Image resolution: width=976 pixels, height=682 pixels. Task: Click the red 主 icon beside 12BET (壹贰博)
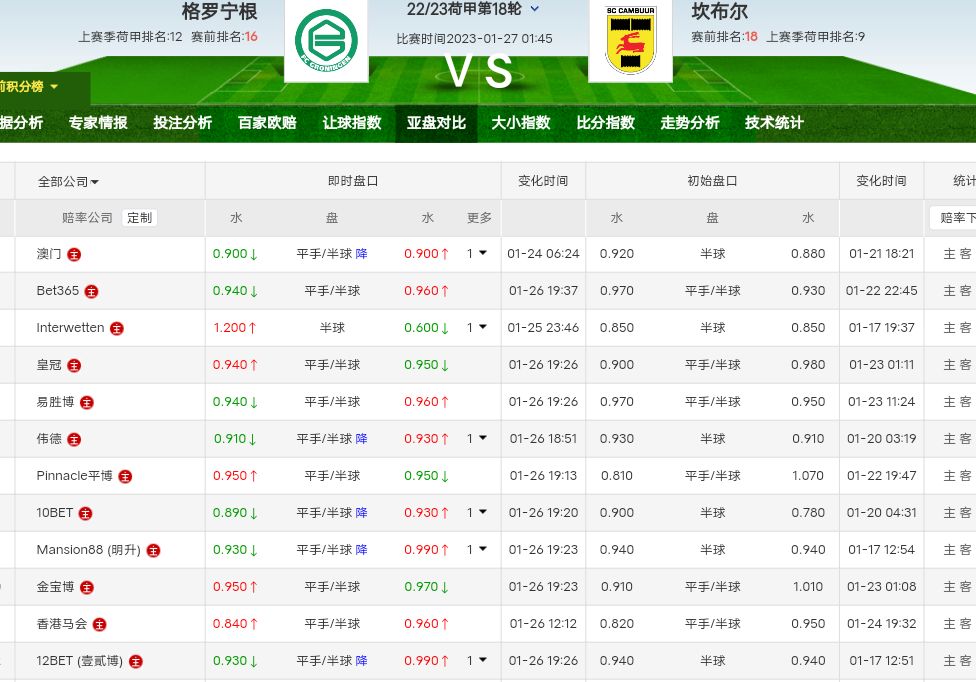[x=136, y=662]
